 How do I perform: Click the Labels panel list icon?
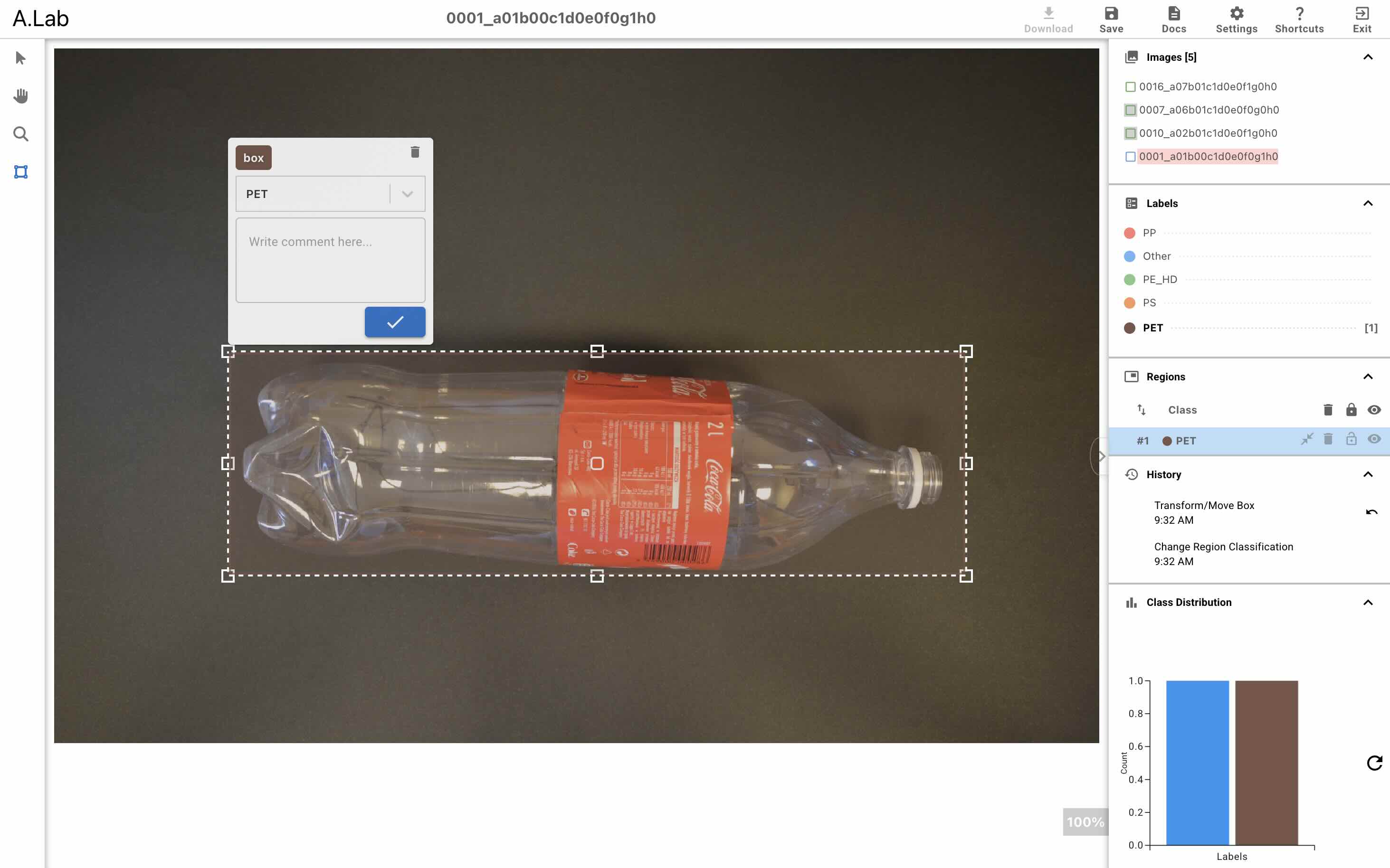1131,203
